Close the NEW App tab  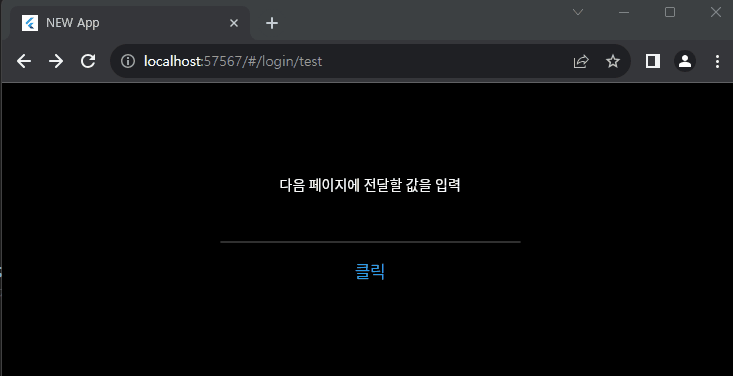(x=234, y=23)
